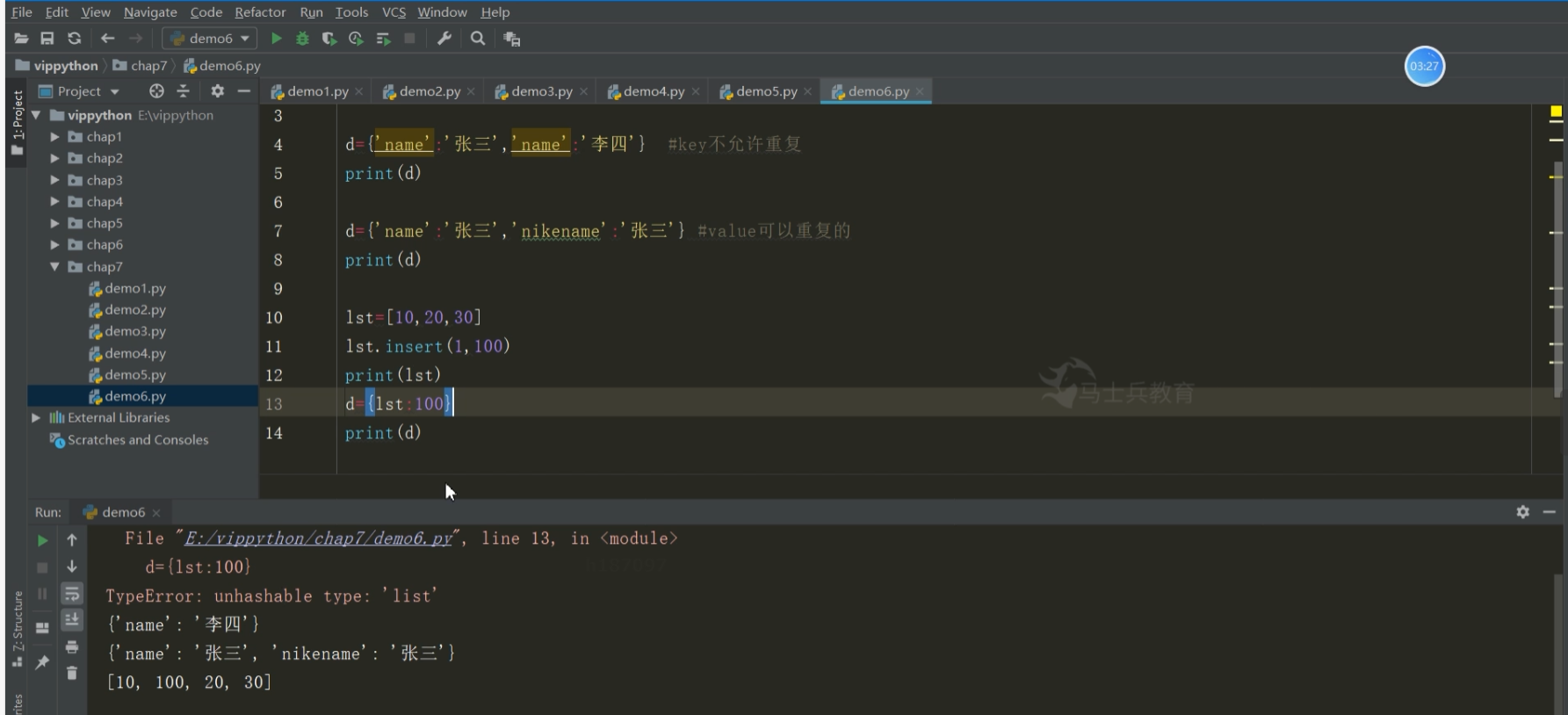1568x715 pixels.
Task: Click up-arrow stack trace icon in Run panel
Action: [72, 540]
